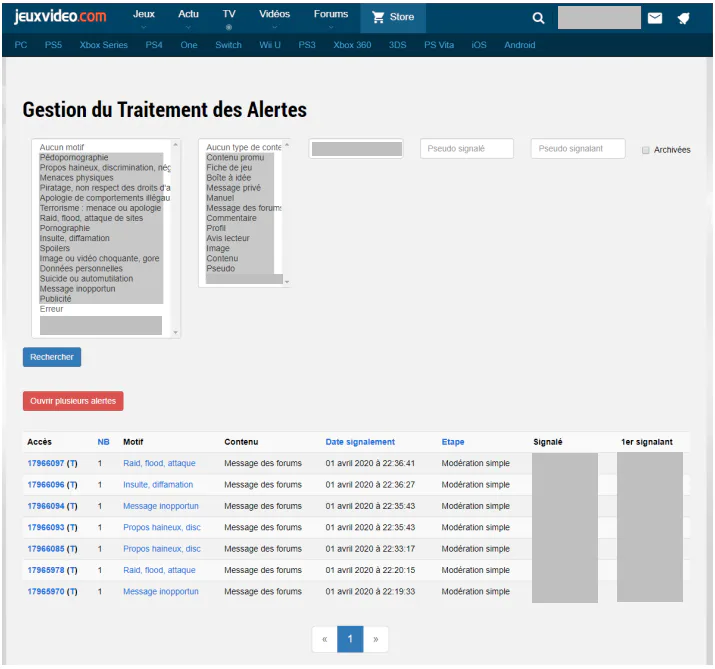Screen dimensions: 715x669
Task: Open the PS5 platform tab
Action: 53,45
